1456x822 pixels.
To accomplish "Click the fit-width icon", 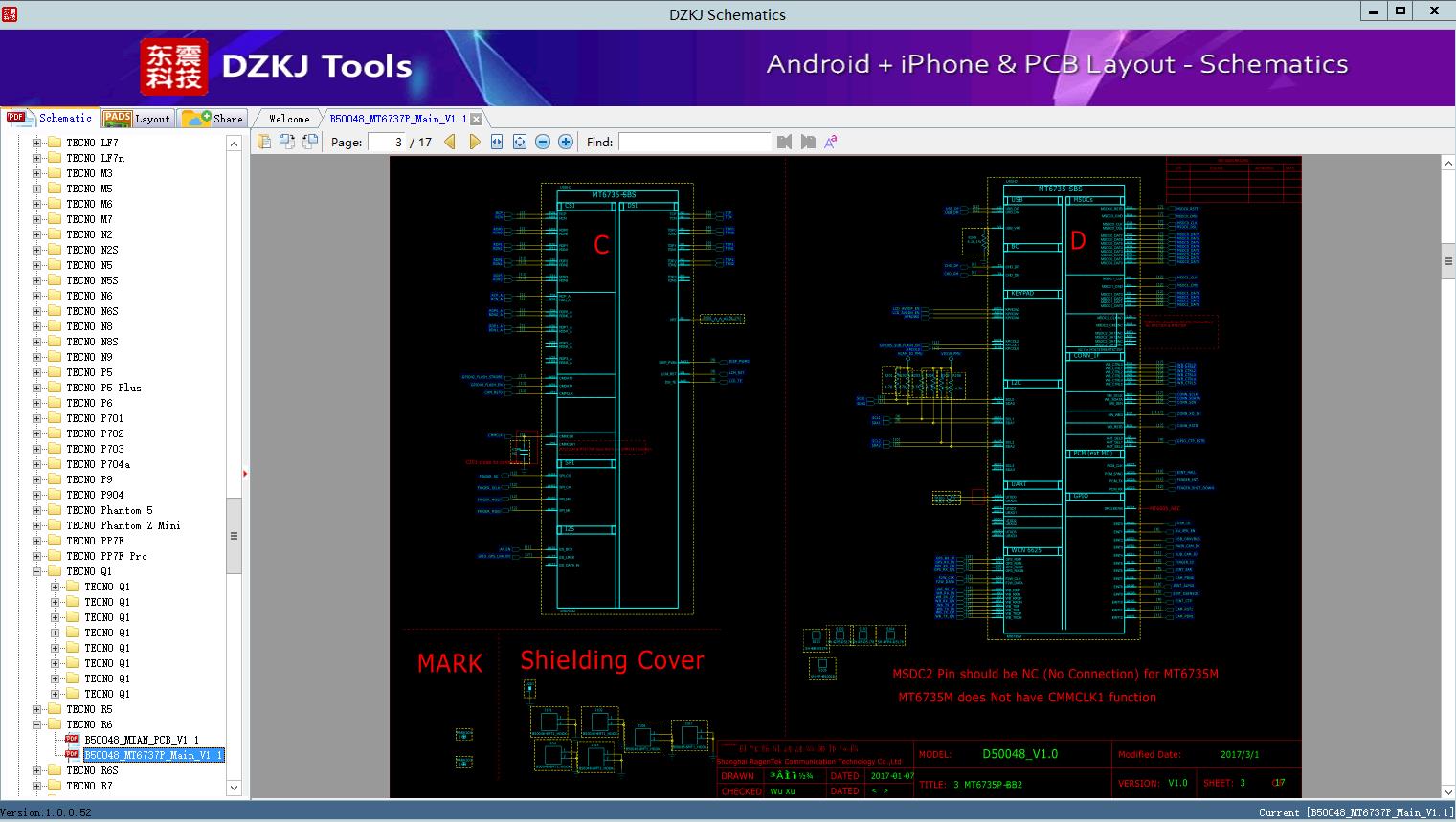I will [497, 142].
